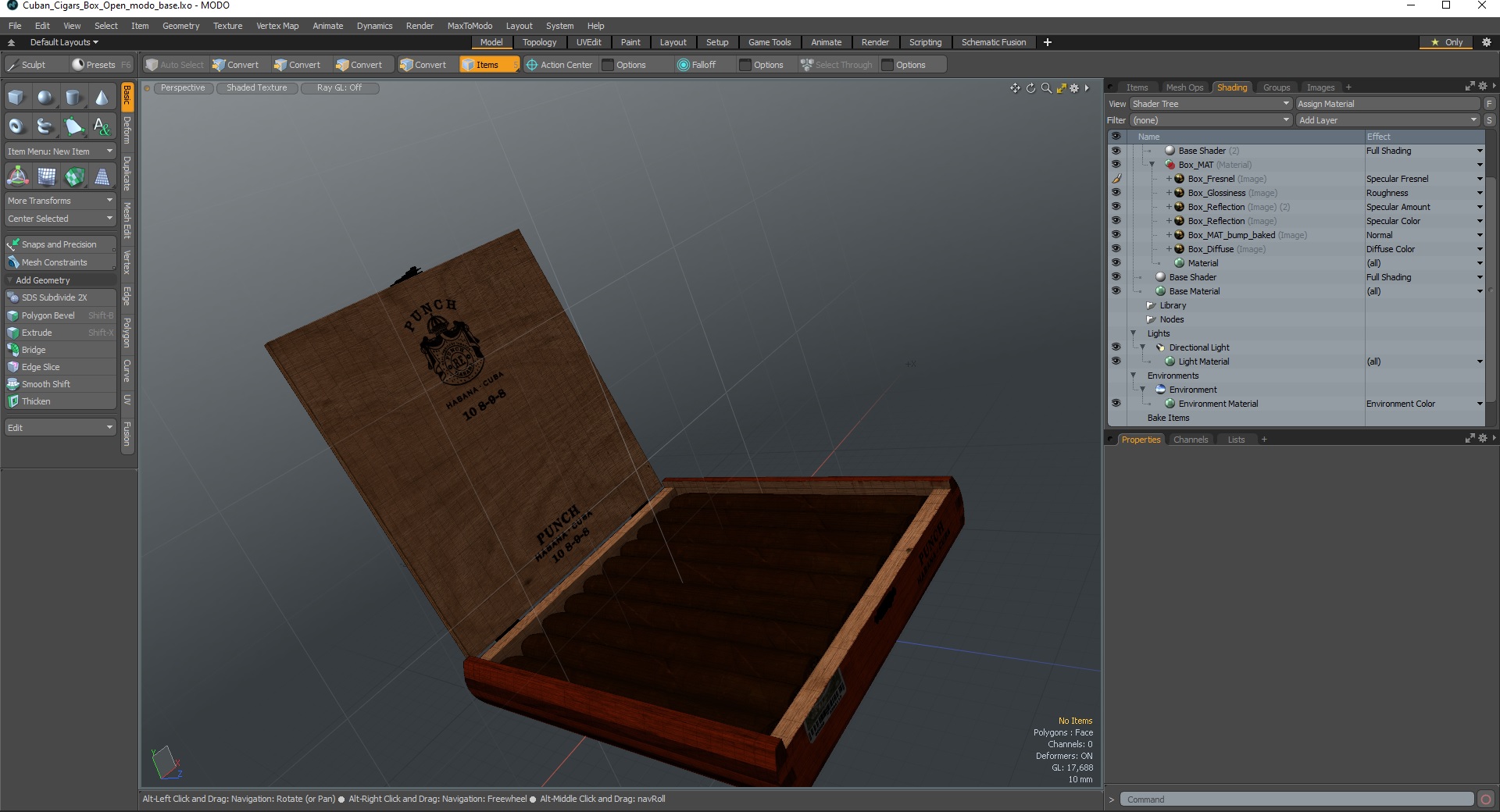Image resolution: width=1500 pixels, height=812 pixels.
Task: Select the Tube primitive tool
Action: click(45, 126)
